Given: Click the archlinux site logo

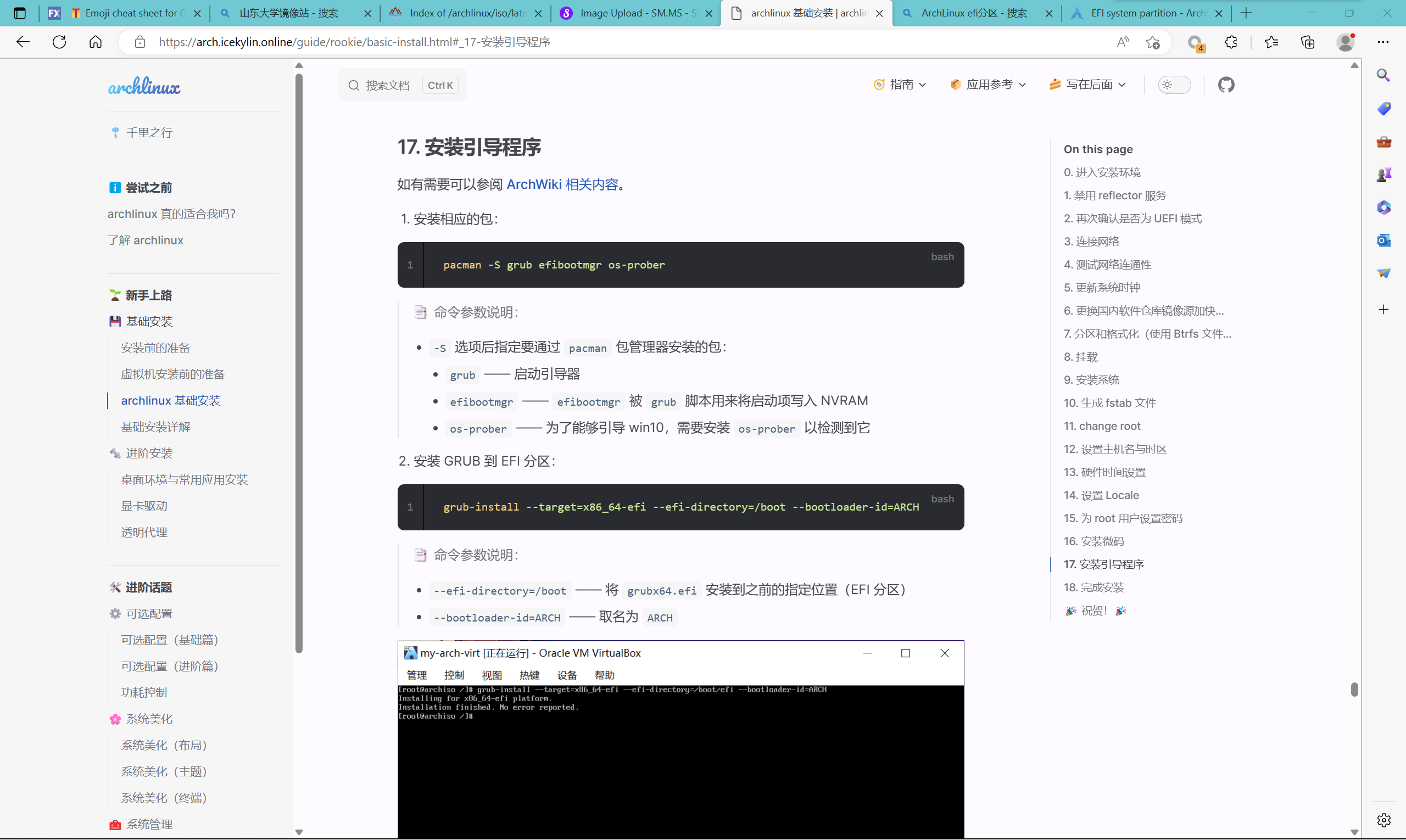Looking at the screenshot, I should click(x=144, y=85).
